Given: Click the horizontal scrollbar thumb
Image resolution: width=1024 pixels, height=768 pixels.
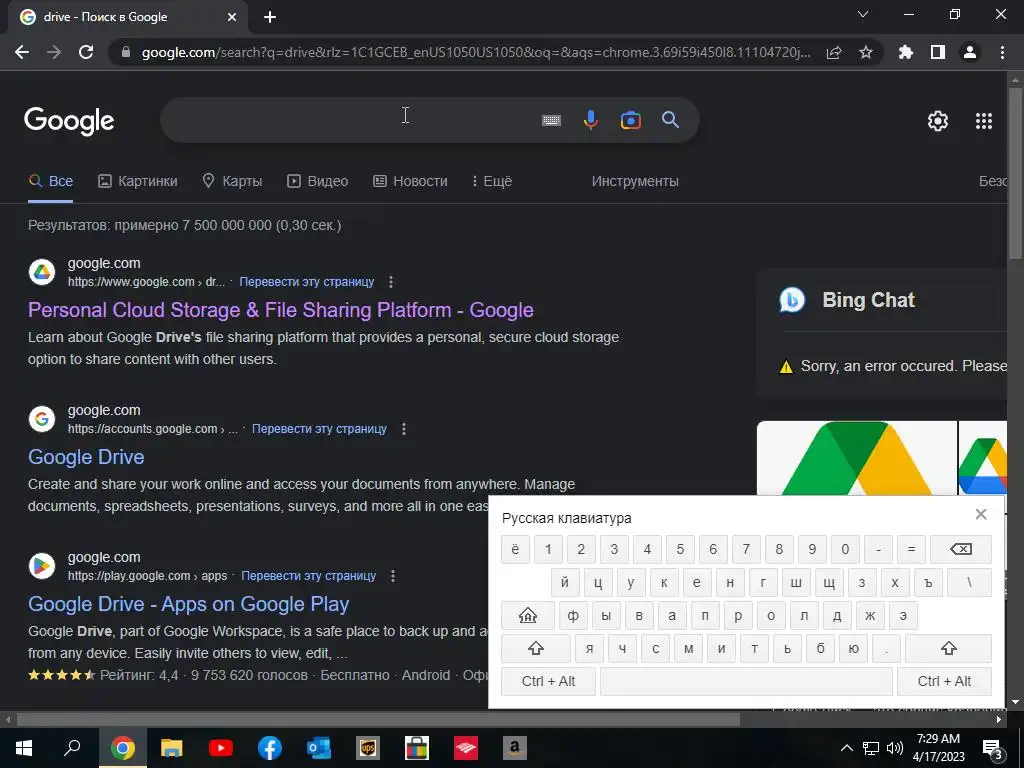Looking at the screenshot, I should click(378, 720).
